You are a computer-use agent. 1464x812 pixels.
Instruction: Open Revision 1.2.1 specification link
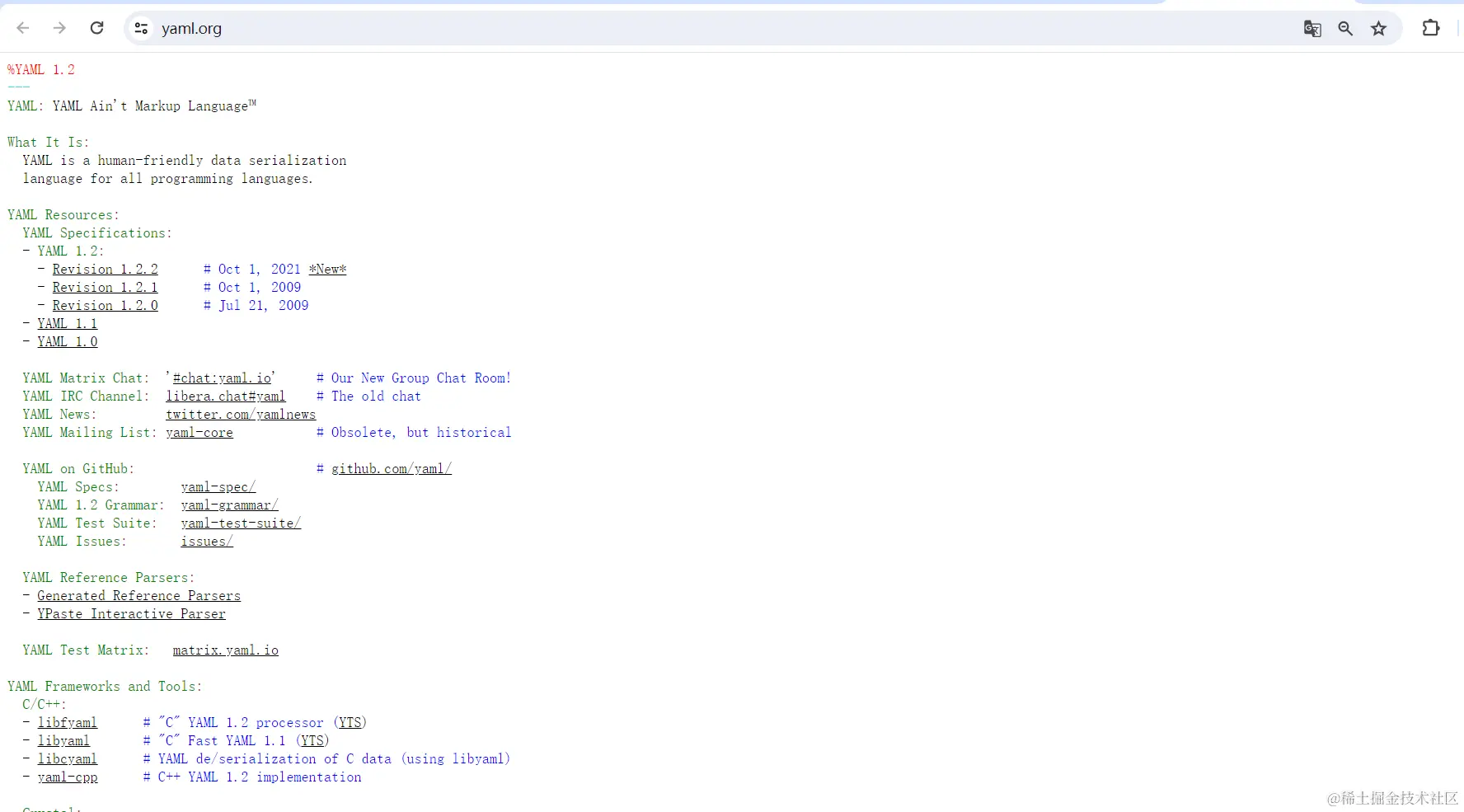(x=105, y=288)
